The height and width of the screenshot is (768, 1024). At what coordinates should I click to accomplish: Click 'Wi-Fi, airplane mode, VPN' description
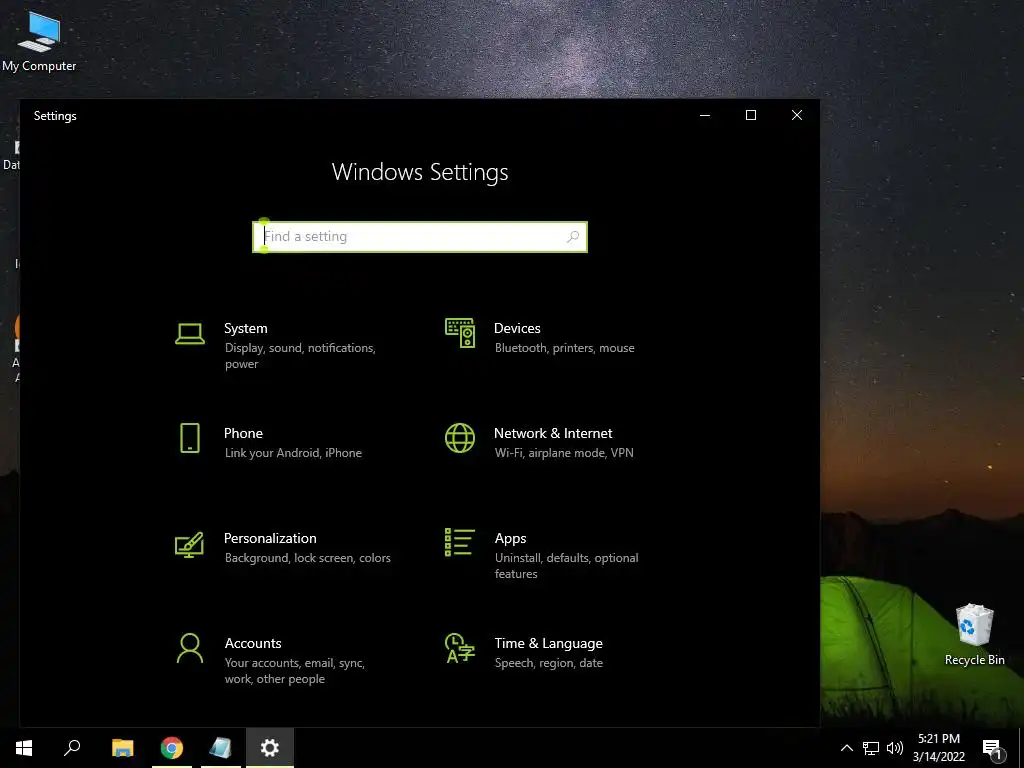click(x=564, y=453)
